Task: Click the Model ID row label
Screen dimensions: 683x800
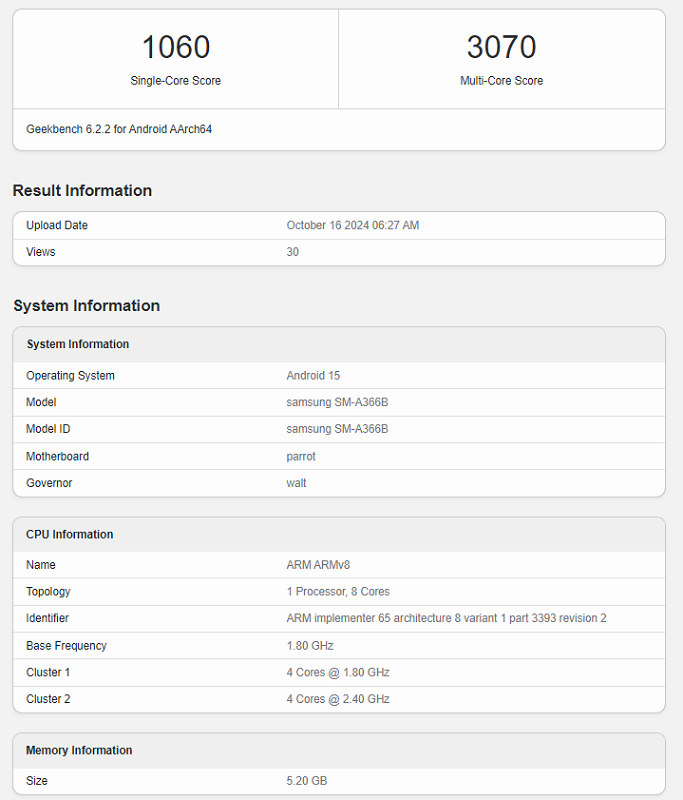Action: (48, 429)
